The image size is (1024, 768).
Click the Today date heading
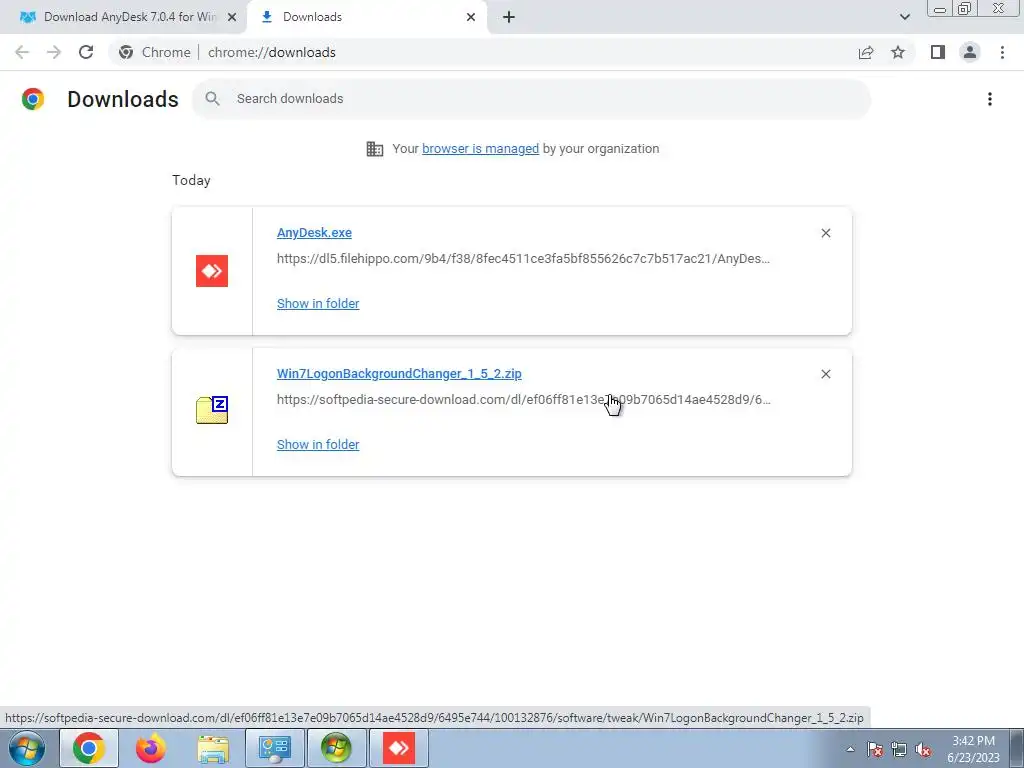[x=191, y=181]
